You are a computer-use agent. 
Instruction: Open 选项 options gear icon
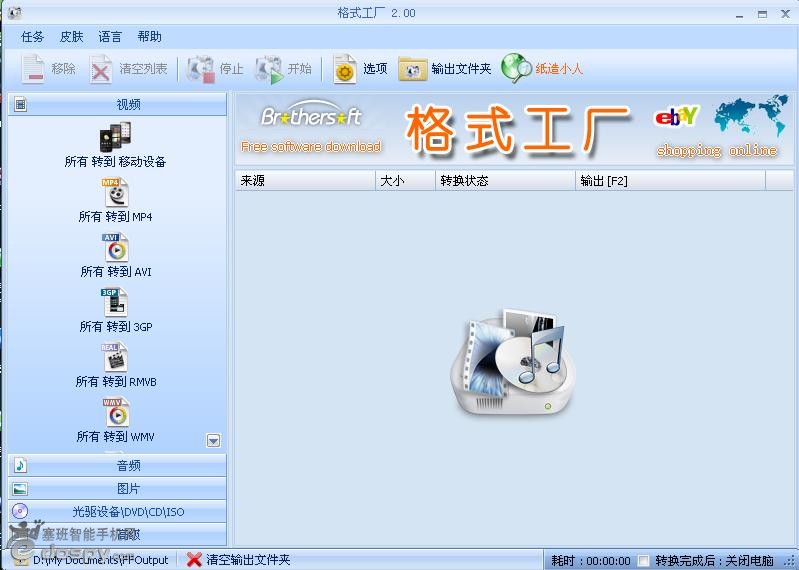coord(344,69)
